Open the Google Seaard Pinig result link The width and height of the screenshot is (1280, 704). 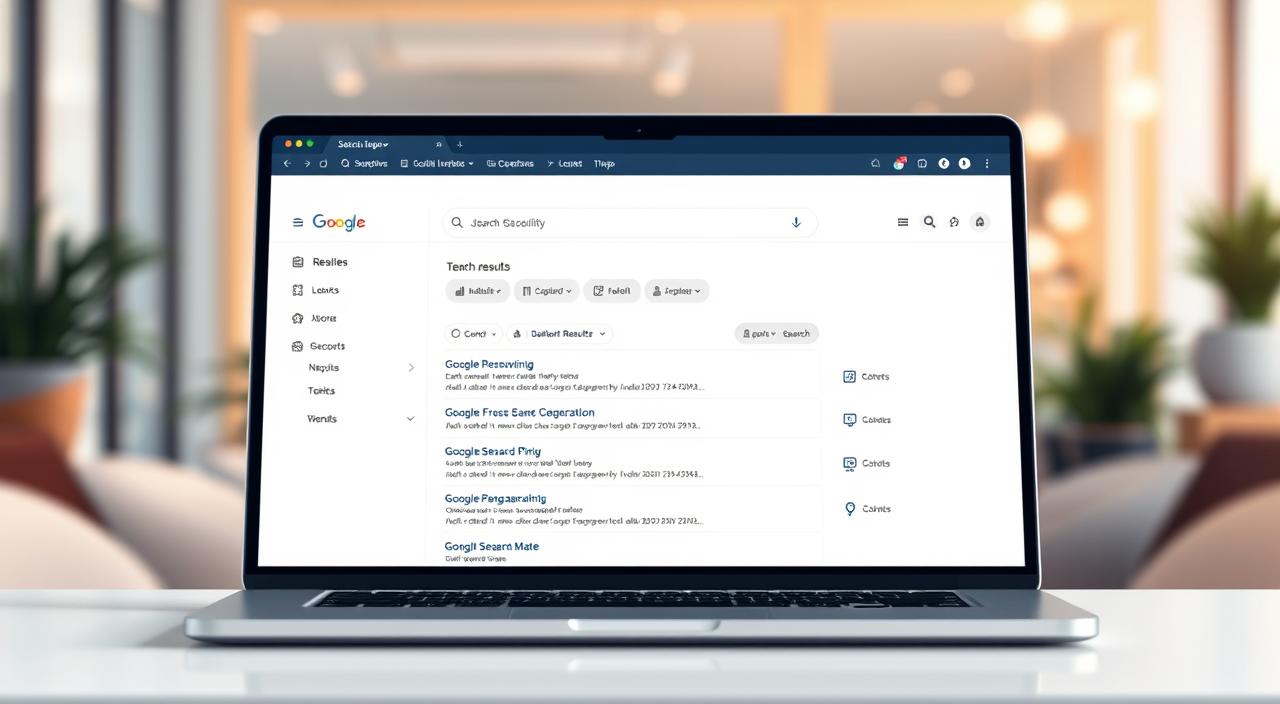tap(492, 452)
